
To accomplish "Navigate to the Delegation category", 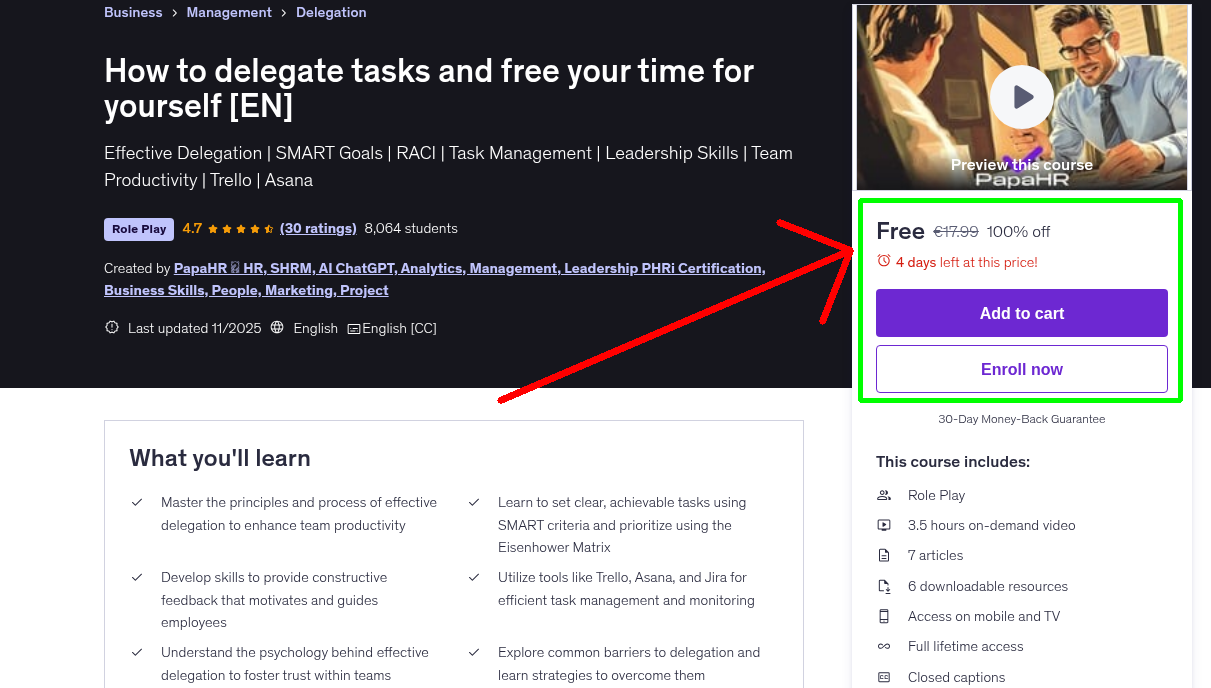I will click(x=331, y=12).
